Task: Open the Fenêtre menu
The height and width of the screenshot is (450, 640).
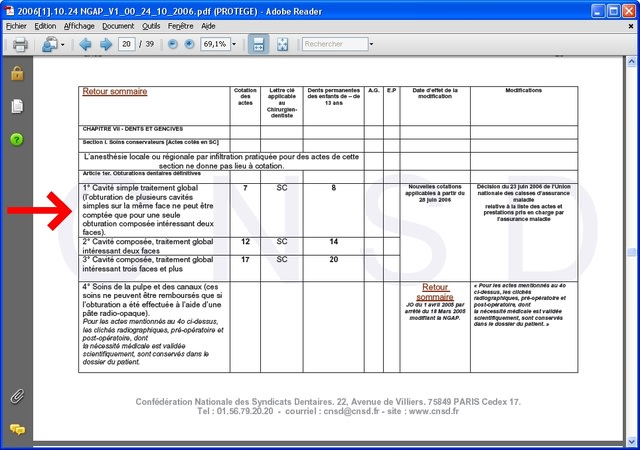Action: coord(180,26)
